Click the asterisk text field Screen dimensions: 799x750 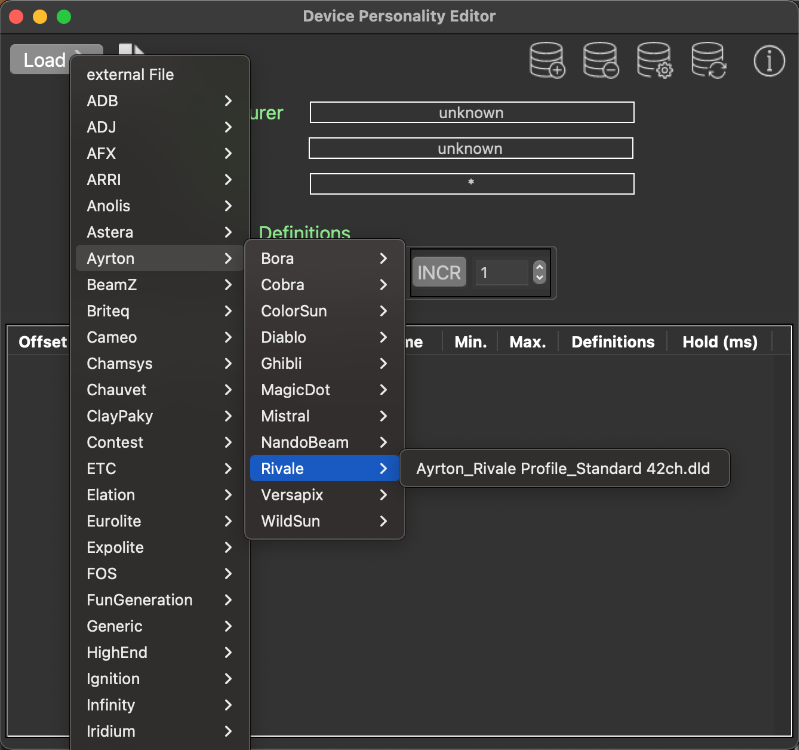[x=471, y=184]
